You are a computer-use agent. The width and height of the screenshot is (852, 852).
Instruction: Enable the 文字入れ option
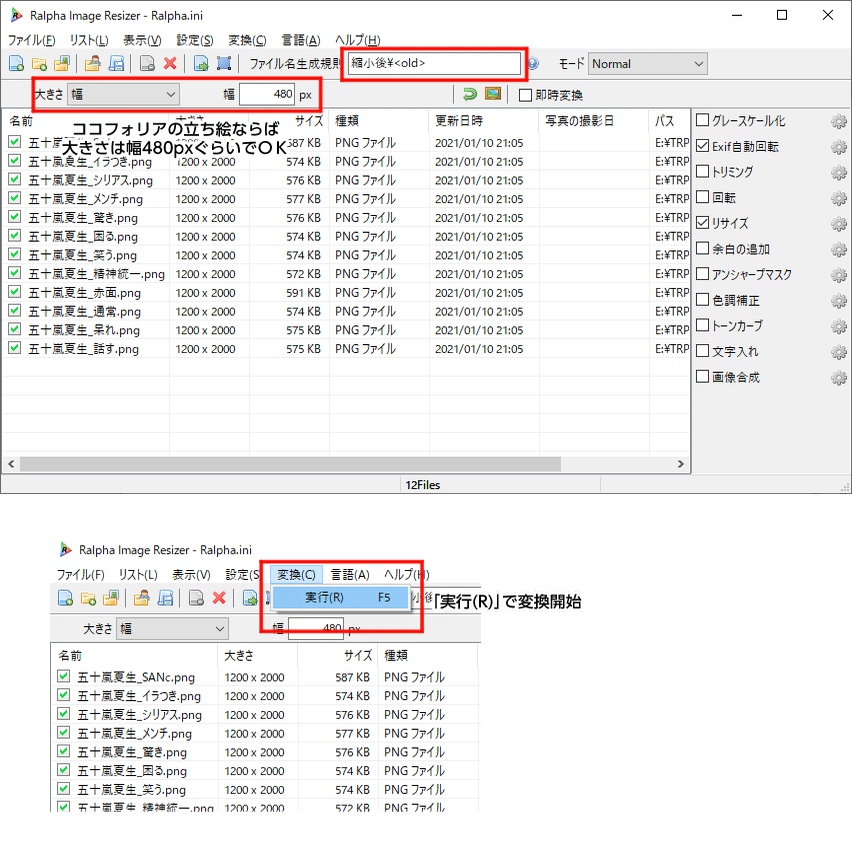[702, 352]
